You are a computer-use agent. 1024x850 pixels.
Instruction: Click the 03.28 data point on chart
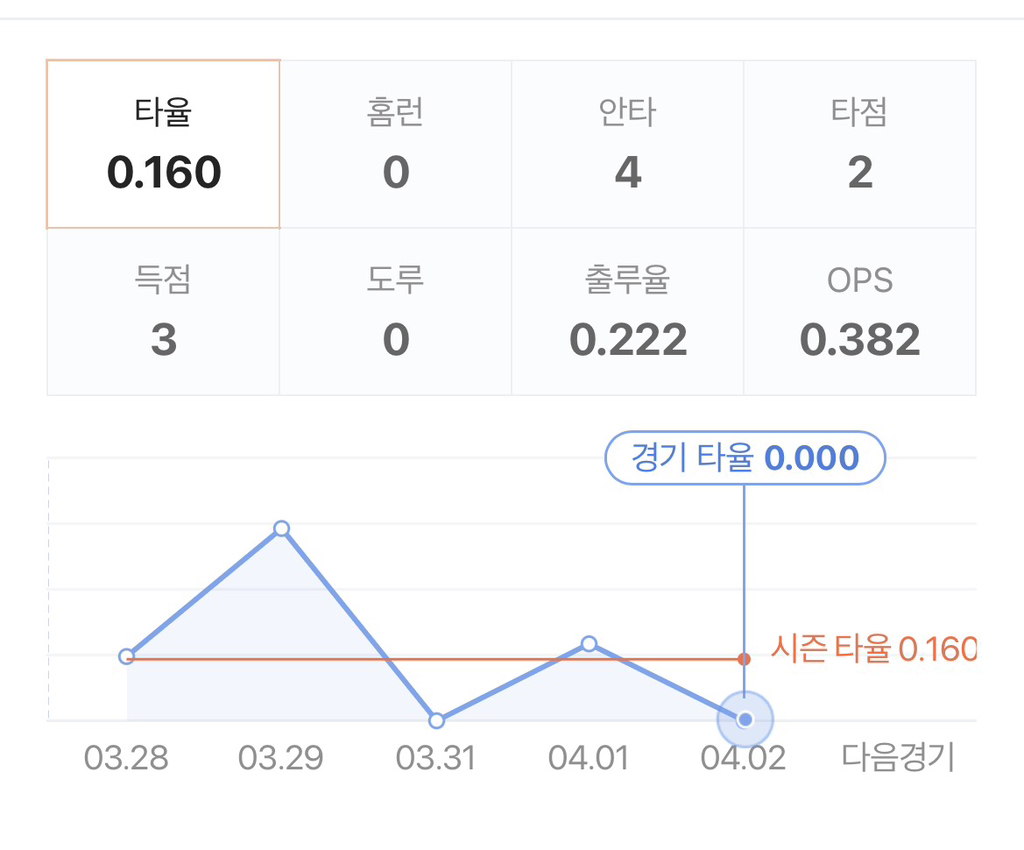126,657
